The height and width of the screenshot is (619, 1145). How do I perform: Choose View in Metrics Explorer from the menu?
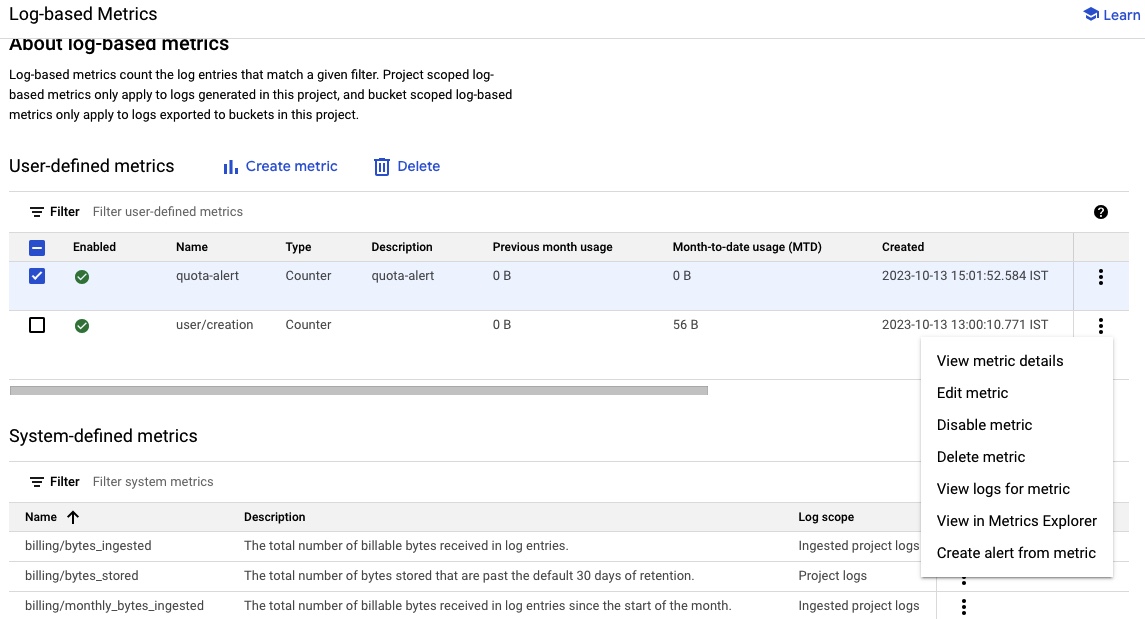[x=1016, y=521]
